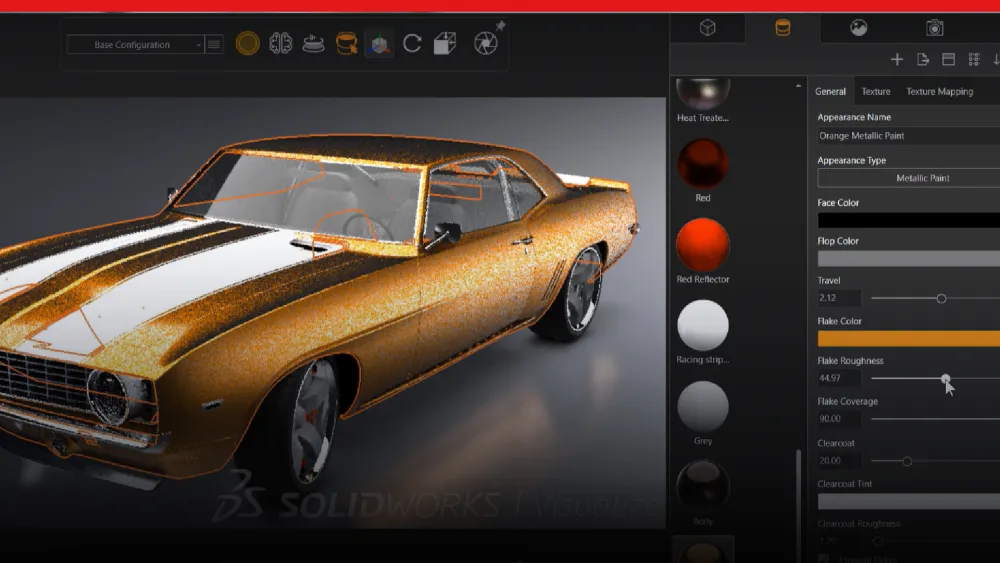Click the Flake Roughness slider handle

coord(945,378)
